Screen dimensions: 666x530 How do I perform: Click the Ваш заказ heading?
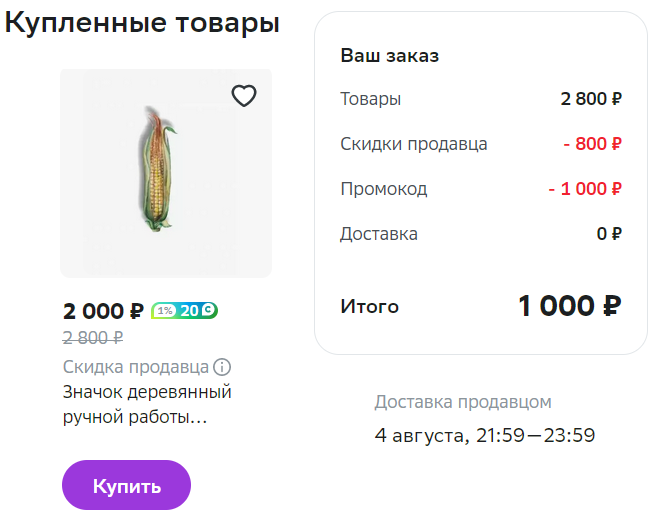point(389,56)
